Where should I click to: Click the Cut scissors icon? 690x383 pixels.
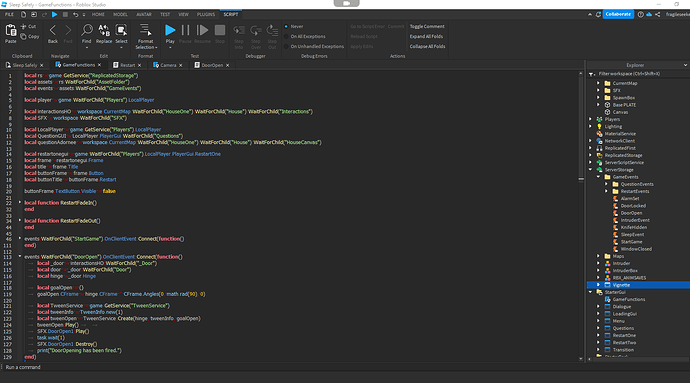tap(23, 27)
